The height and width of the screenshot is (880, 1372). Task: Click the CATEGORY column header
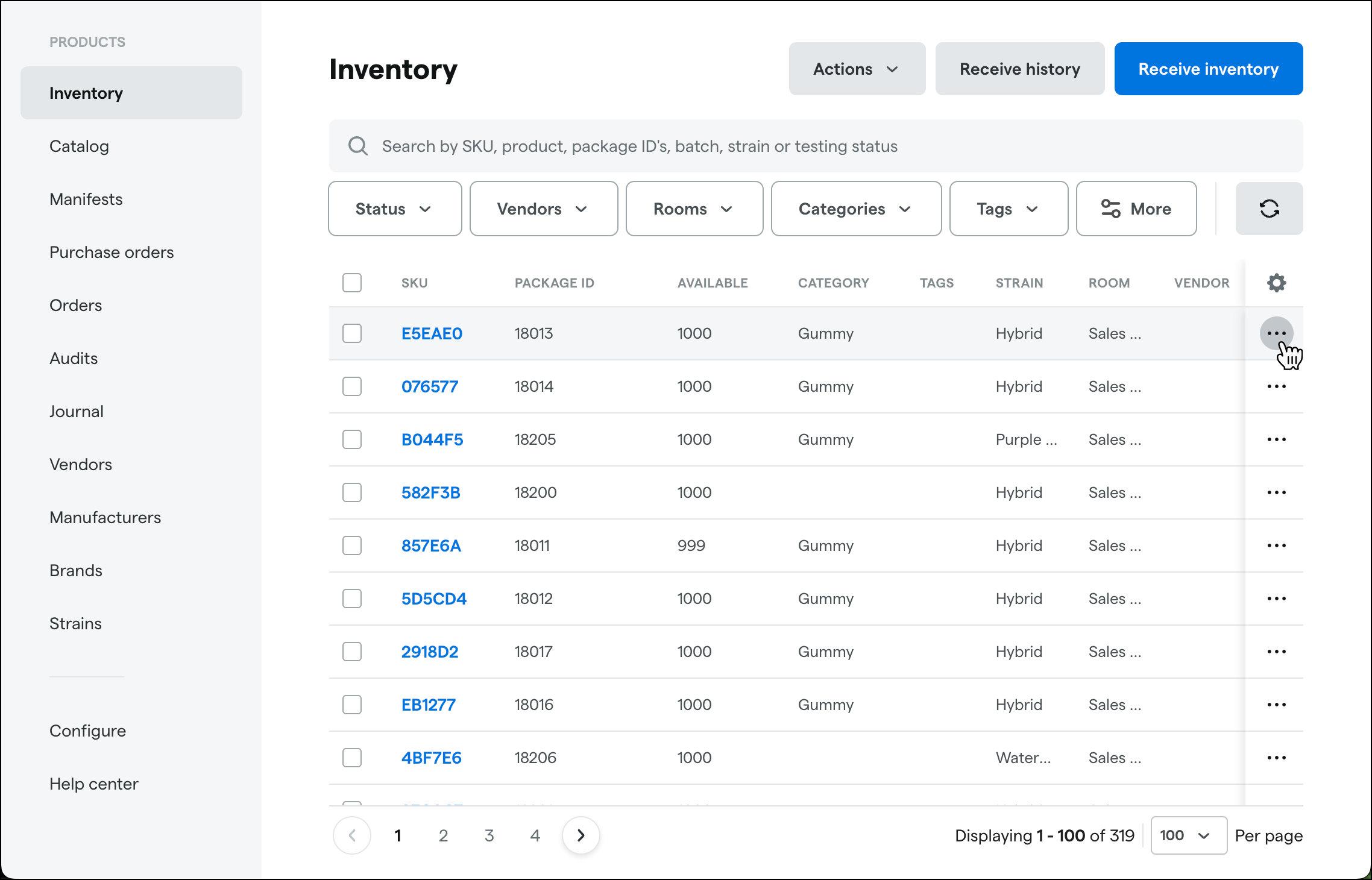coord(833,283)
